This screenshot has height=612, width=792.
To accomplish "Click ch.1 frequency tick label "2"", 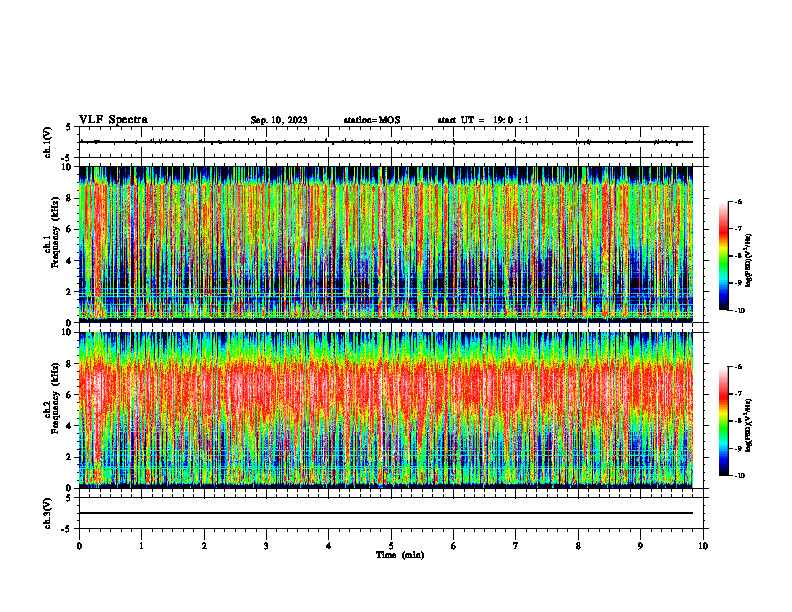I will [x=69, y=292].
